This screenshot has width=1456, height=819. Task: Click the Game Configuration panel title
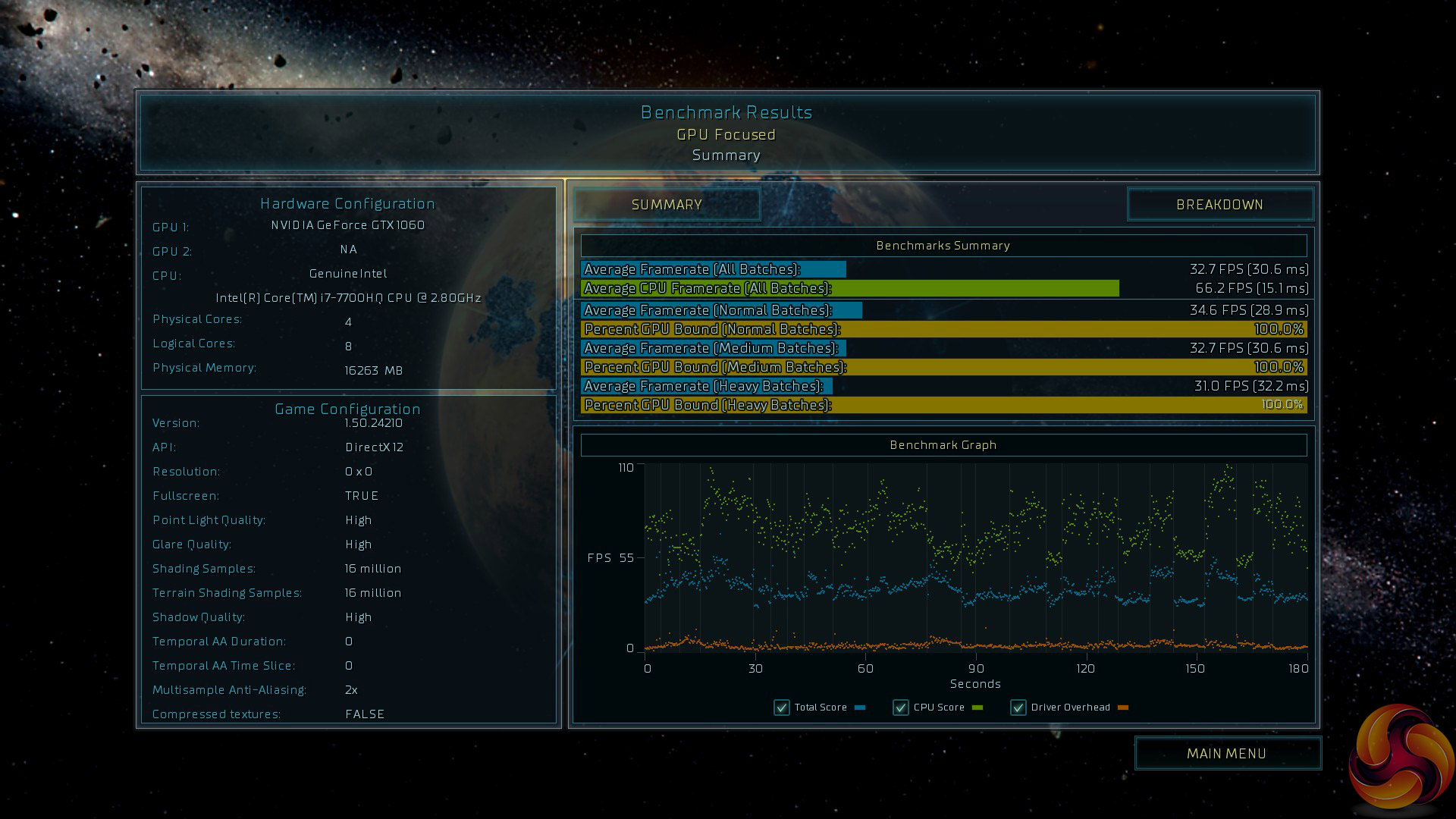pos(347,409)
